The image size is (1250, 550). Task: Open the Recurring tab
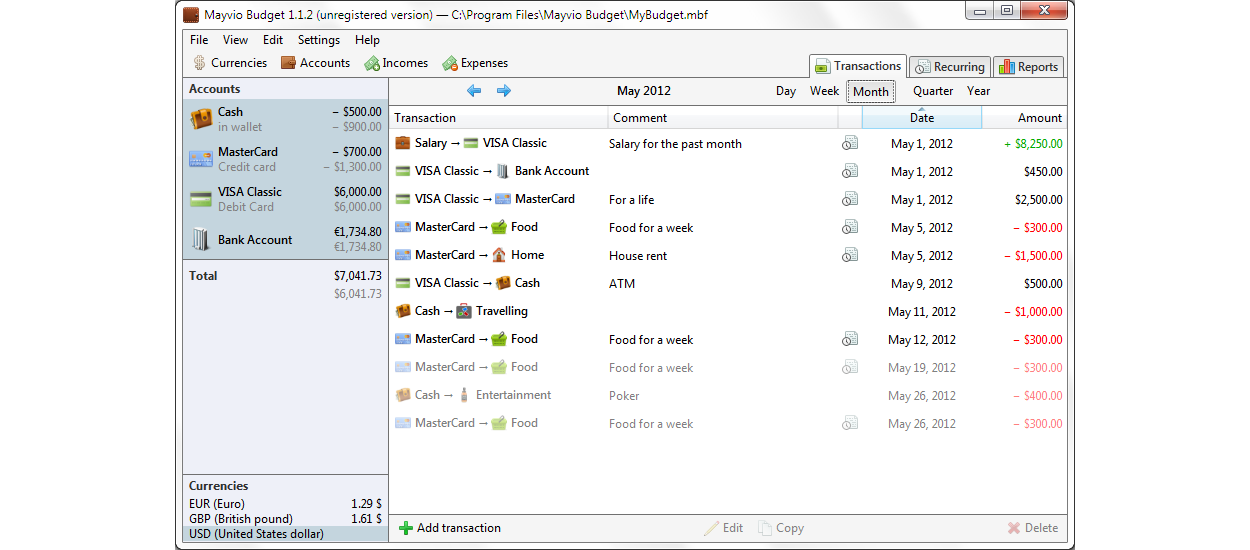tap(949, 67)
